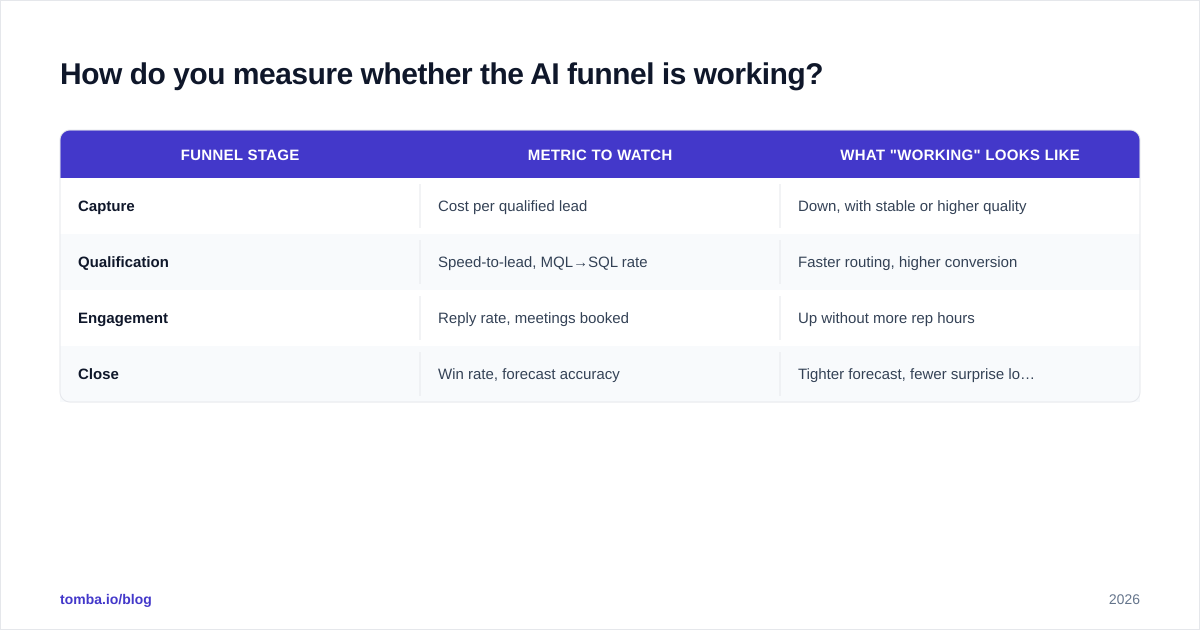Click the METRIC TO WATCH column header

[600, 155]
